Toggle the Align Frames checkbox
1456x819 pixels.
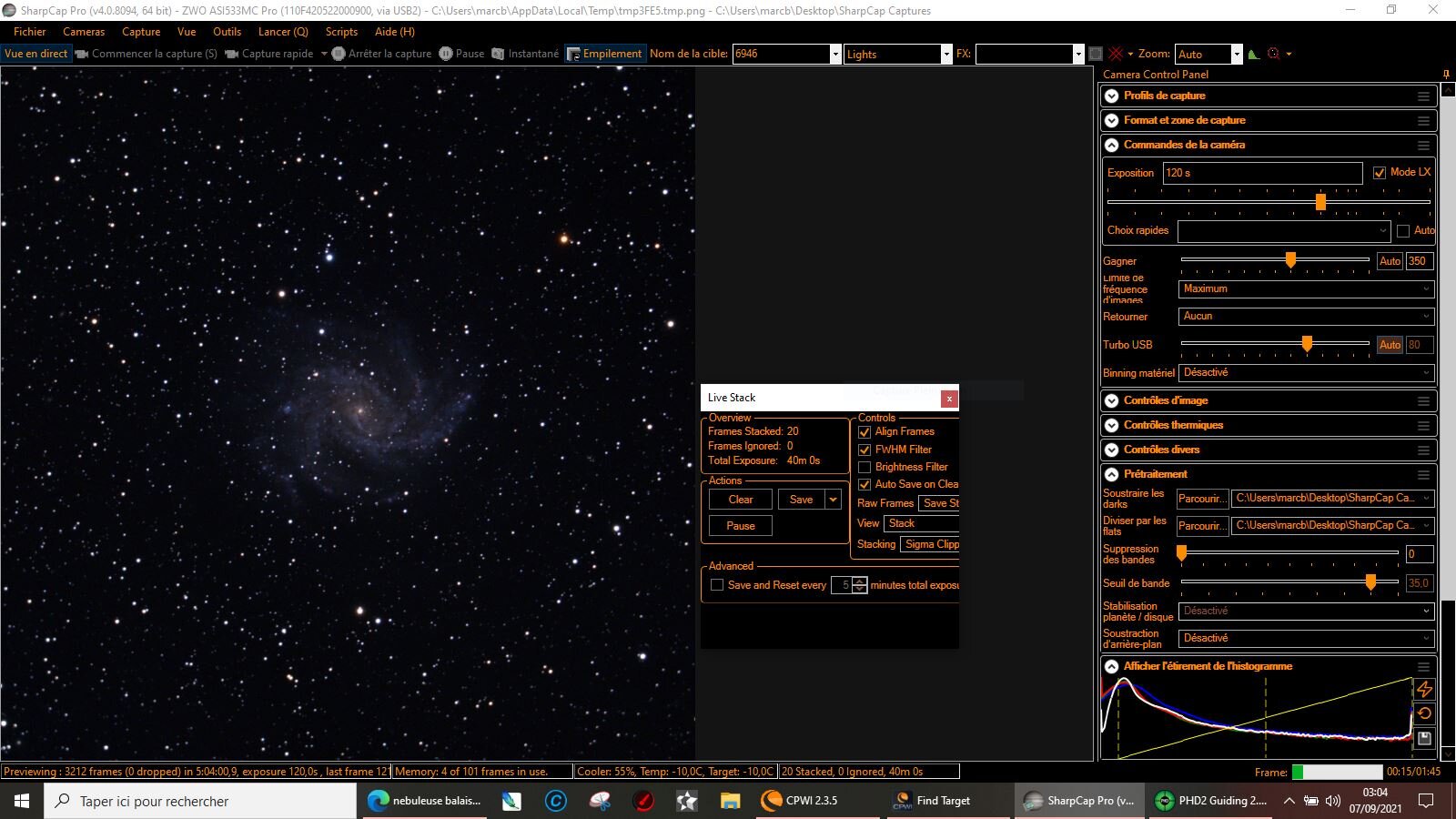864,432
